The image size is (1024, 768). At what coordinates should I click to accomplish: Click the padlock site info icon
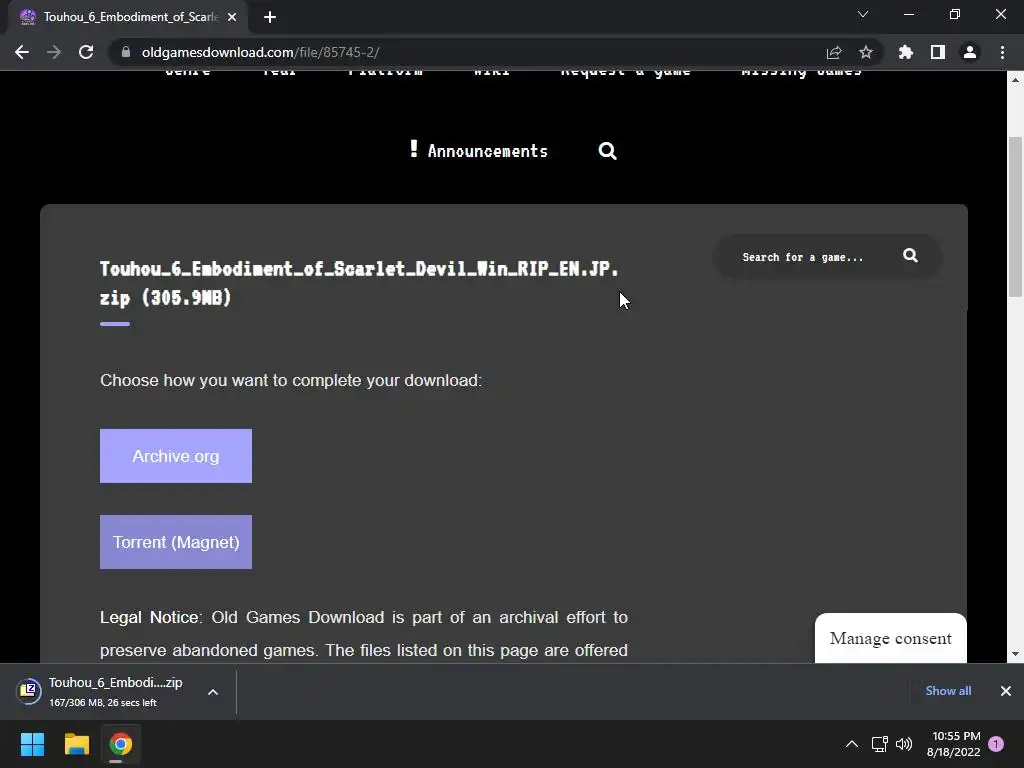pyautogui.click(x=126, y=52)
